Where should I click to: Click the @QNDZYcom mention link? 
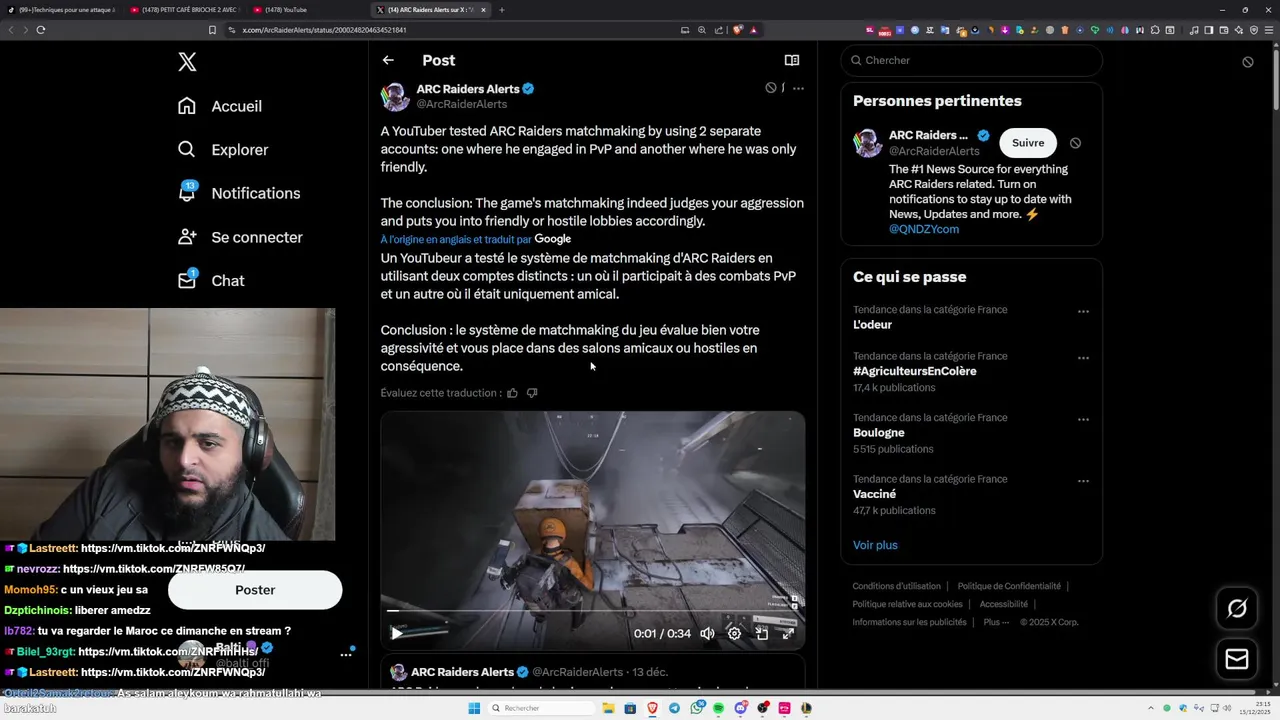click(924, 229)
